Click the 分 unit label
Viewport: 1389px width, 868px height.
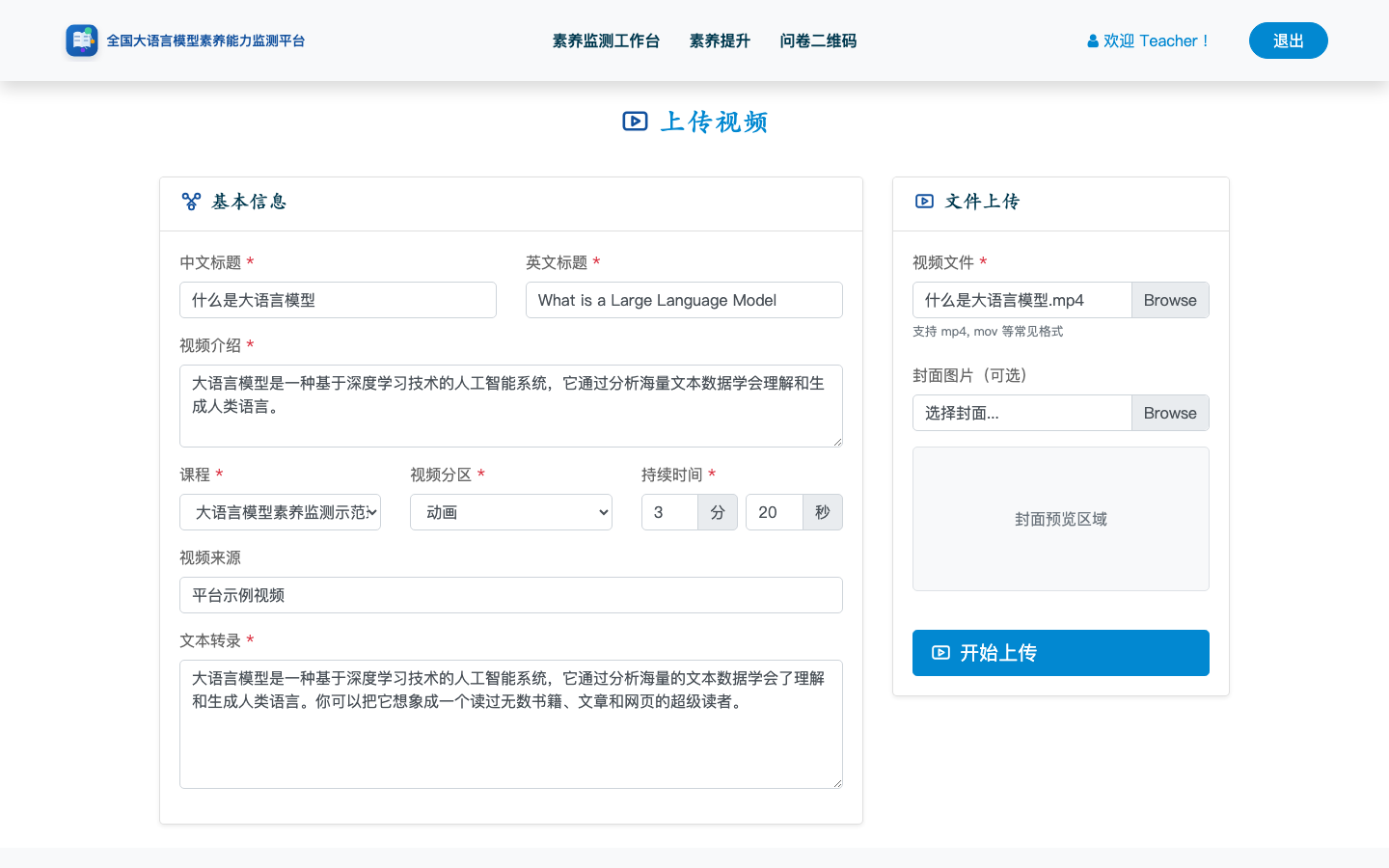click(718, 512)
